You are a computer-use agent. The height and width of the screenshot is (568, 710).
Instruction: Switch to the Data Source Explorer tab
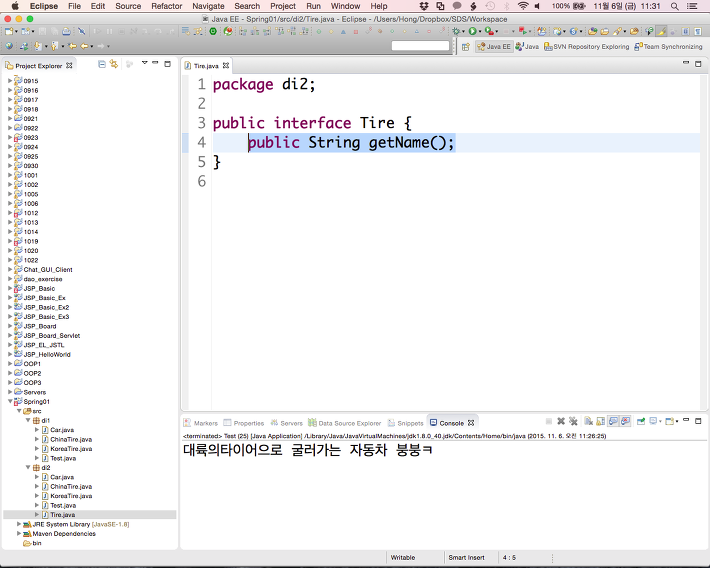(345, 423)
